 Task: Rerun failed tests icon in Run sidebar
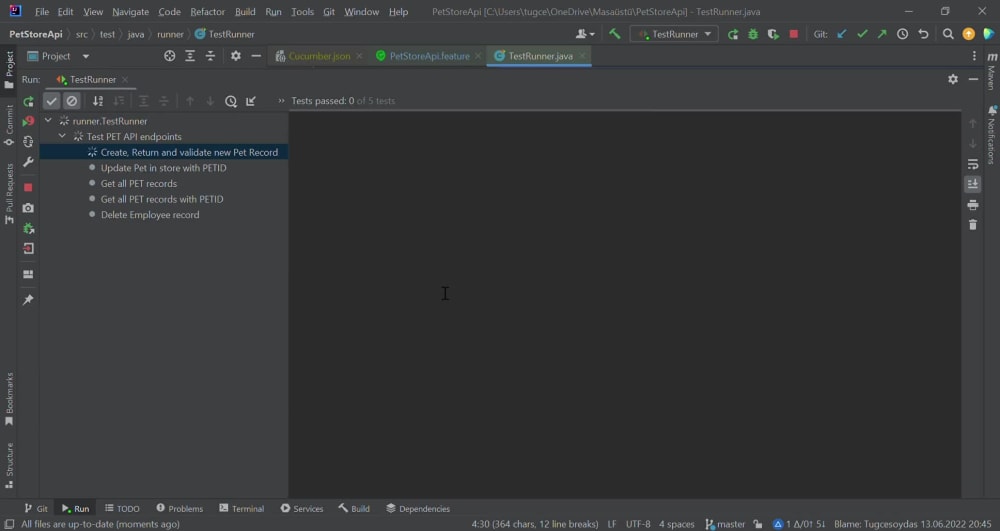28,121
